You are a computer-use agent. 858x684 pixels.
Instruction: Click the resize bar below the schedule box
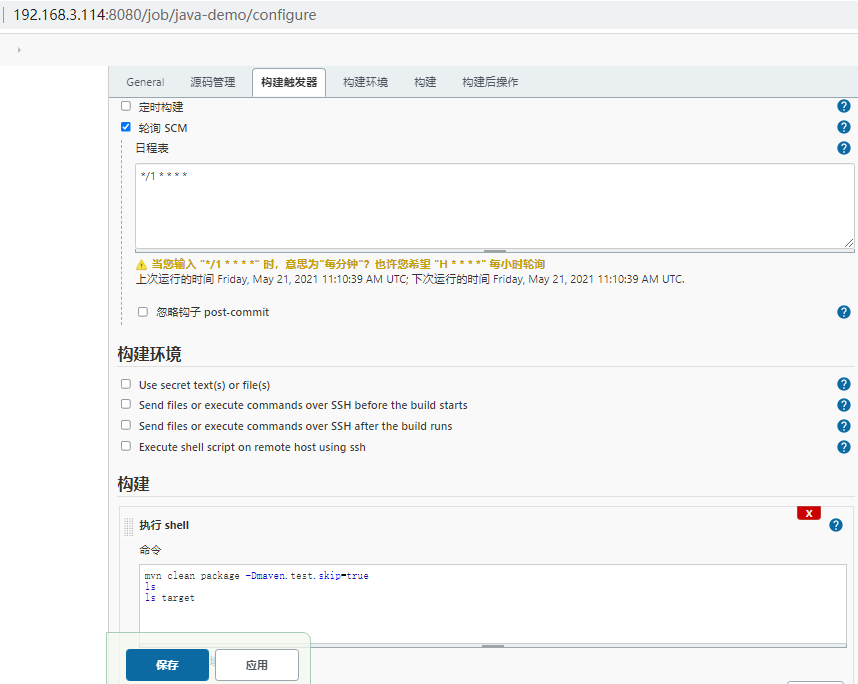pyautogui.click(x=495, y=251)
